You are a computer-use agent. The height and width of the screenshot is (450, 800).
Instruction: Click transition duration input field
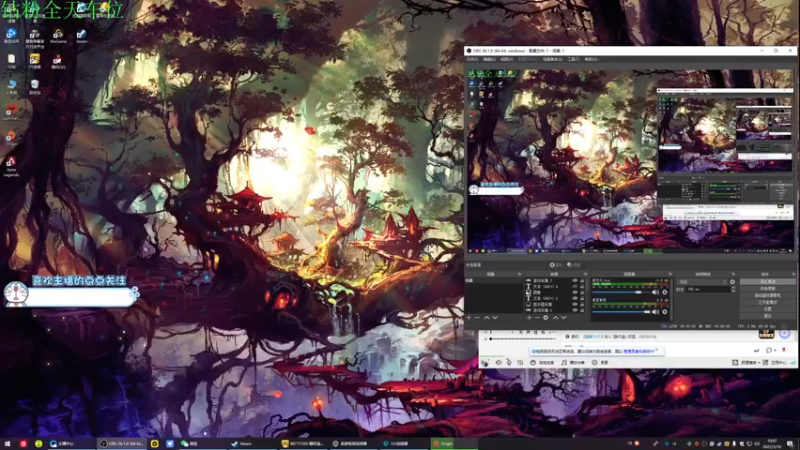[708, 289]
